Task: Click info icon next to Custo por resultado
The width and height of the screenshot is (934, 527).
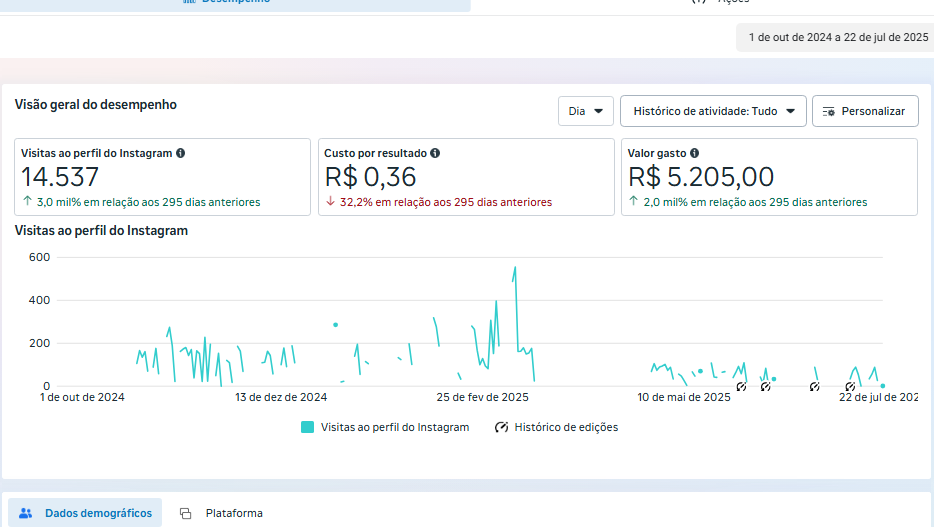Action: coord(435,153)
